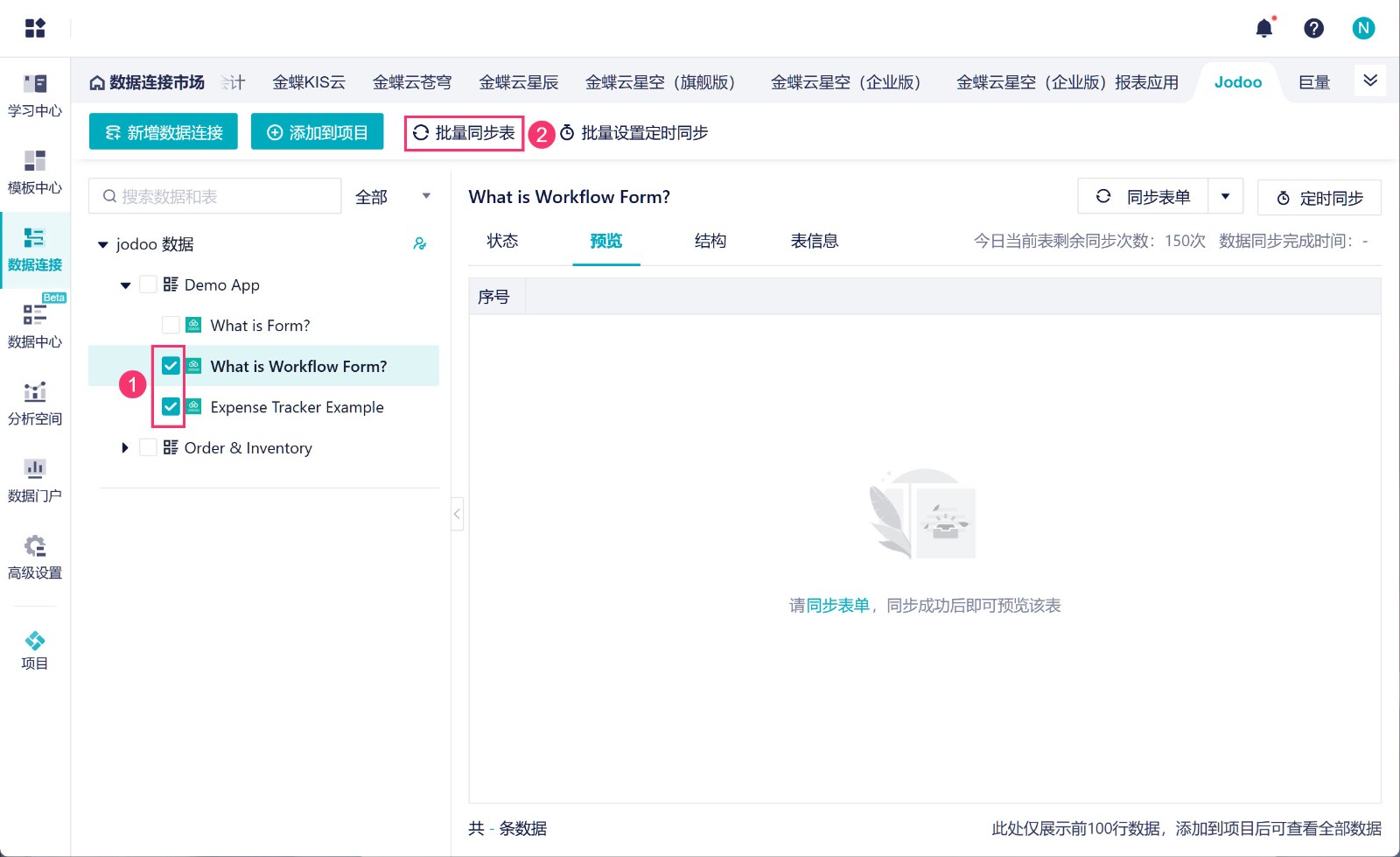The height and width of the screenshot is (857, 1400).
Task: Click the 序号 column header
Action: pyautogui.click(x=493, y=297)
